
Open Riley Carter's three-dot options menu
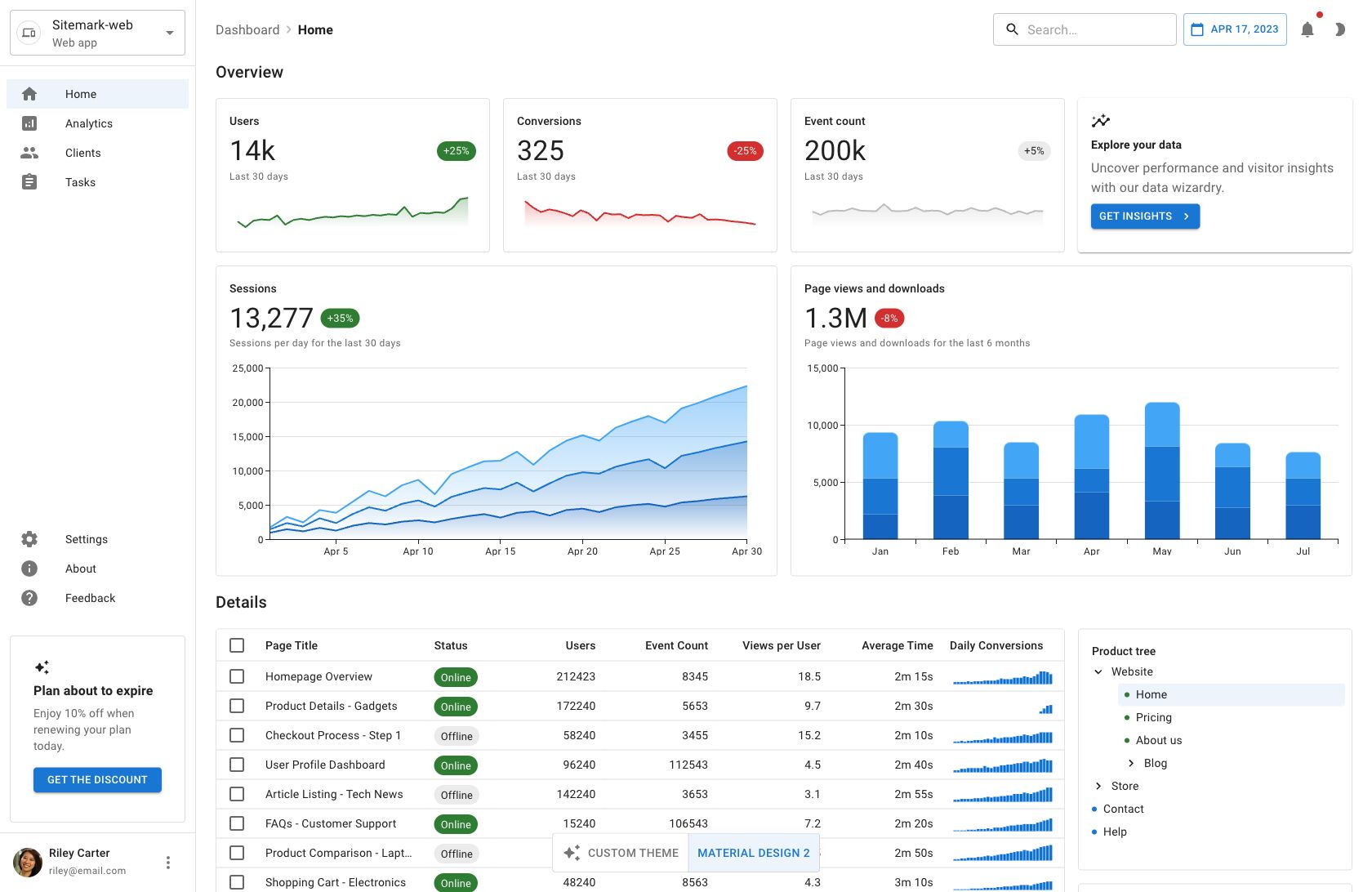click(x=168, y=863)
